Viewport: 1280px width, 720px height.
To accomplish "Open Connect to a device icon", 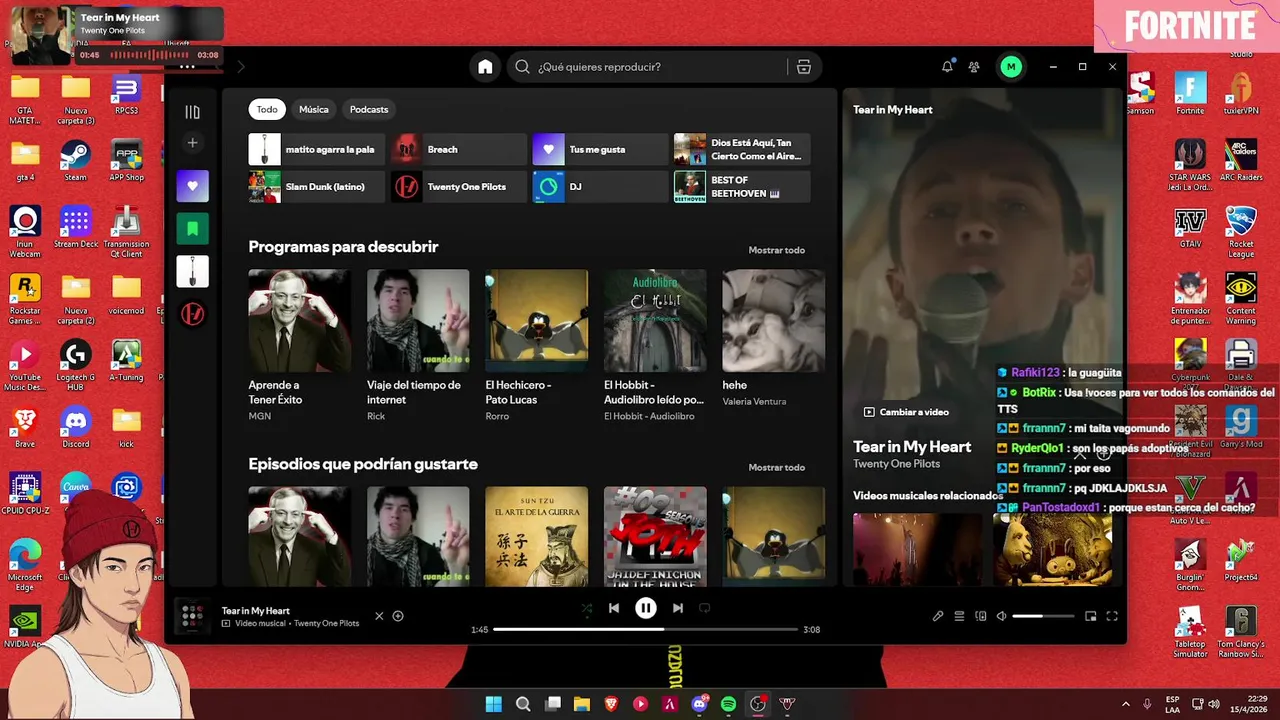I will pos(980,617).
